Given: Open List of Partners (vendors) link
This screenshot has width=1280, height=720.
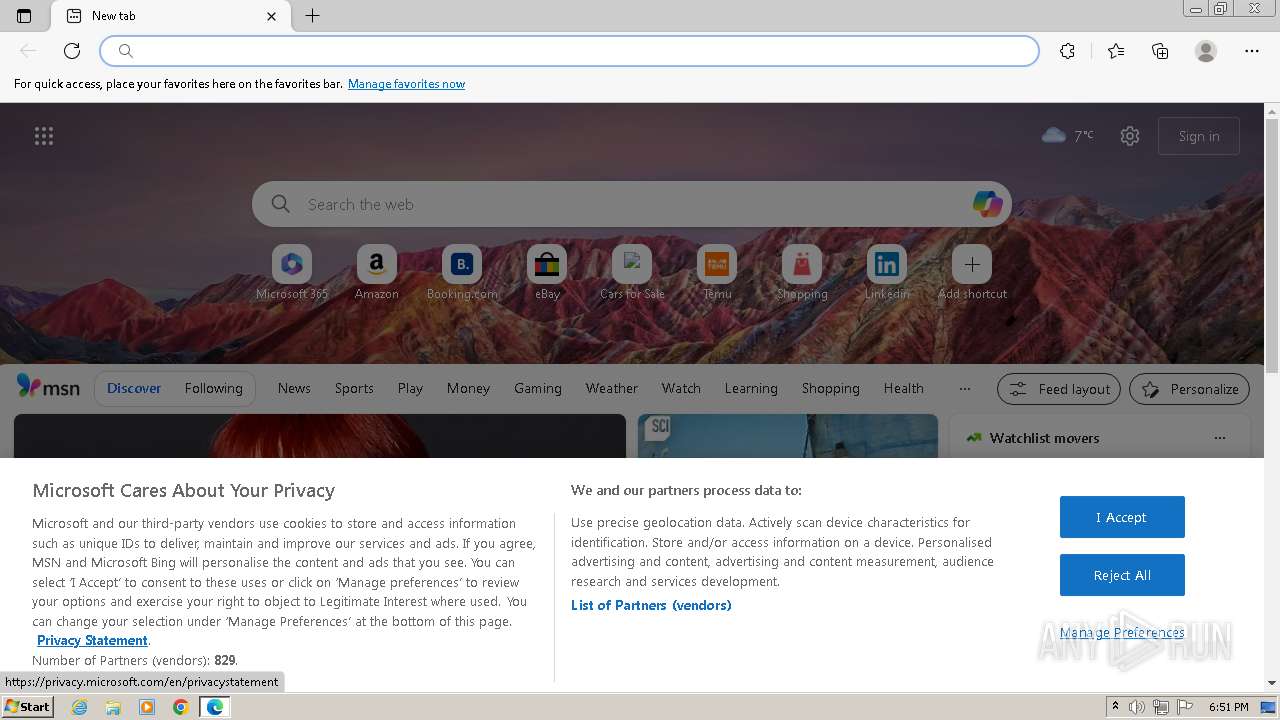Looking at the screenshot, I should click(x=651, y=605).
